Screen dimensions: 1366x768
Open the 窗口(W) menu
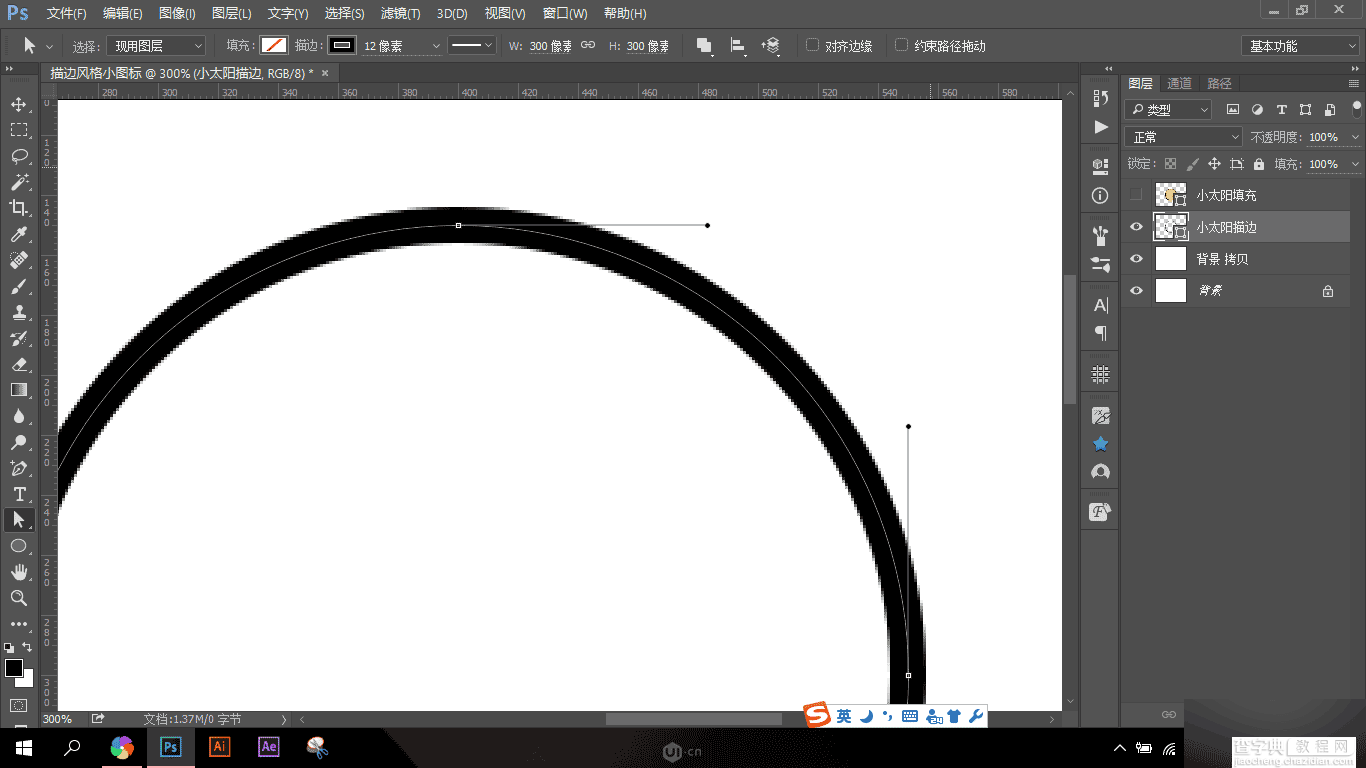point(565,14)
